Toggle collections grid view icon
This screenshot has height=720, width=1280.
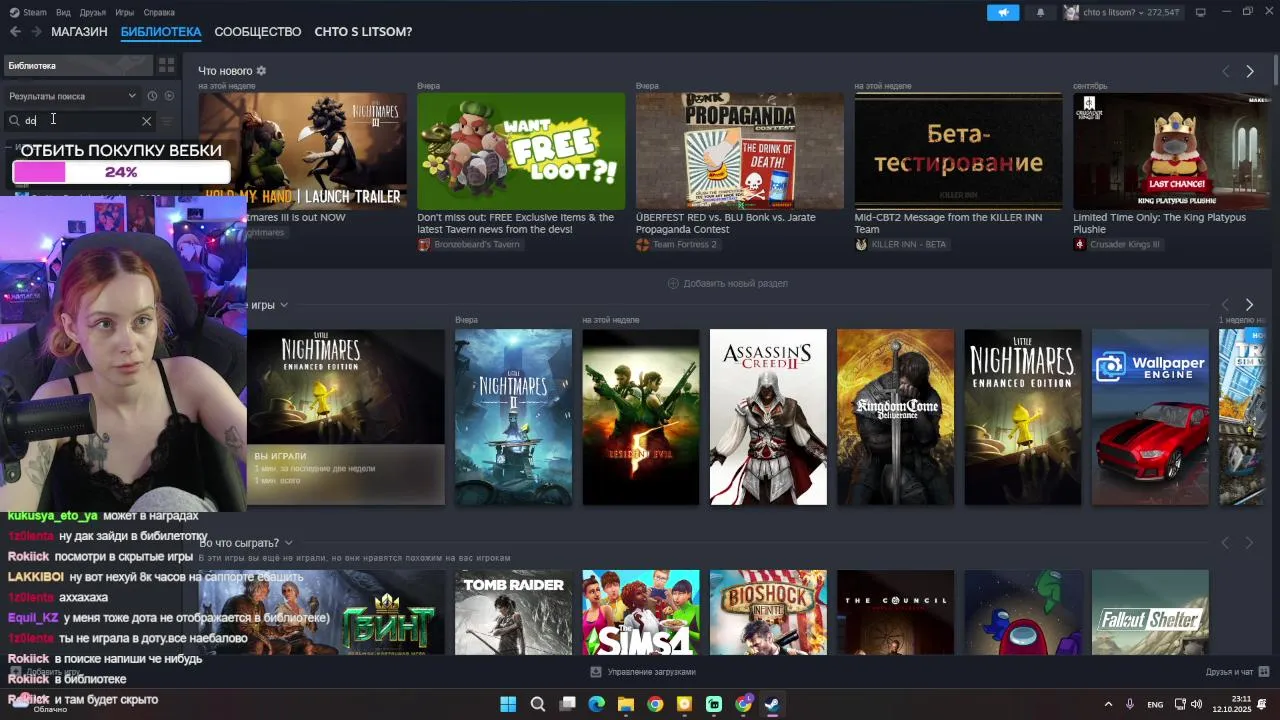click(166, 65)
